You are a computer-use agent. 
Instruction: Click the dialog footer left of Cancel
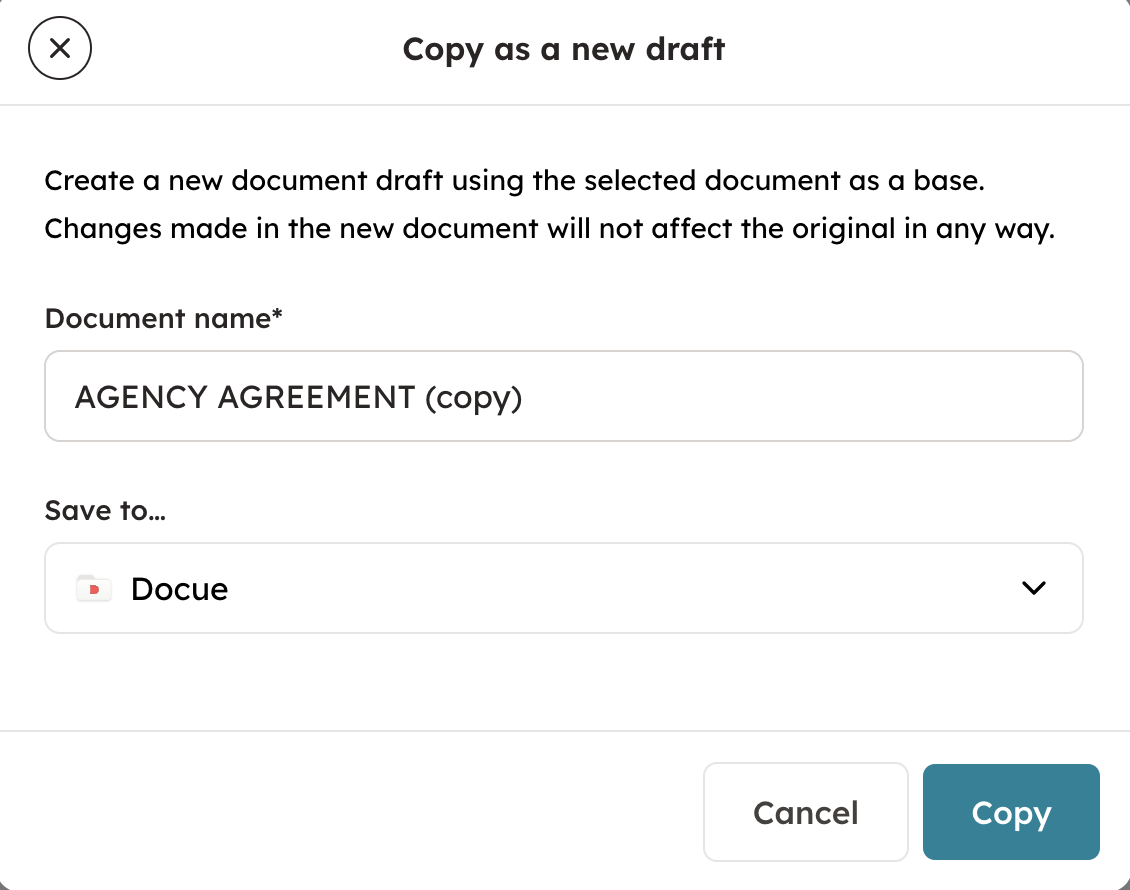click(350, 812)
